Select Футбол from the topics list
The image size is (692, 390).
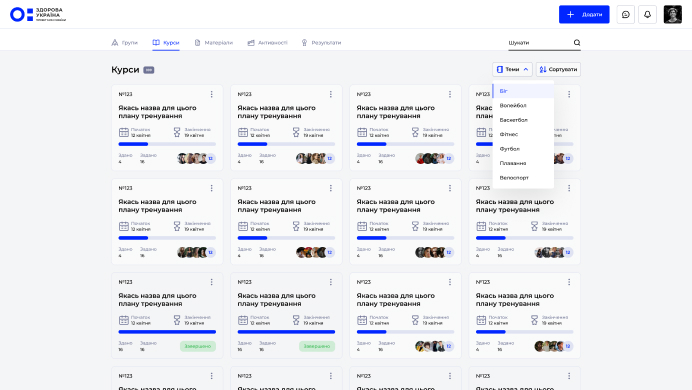(x=523, y=149)
